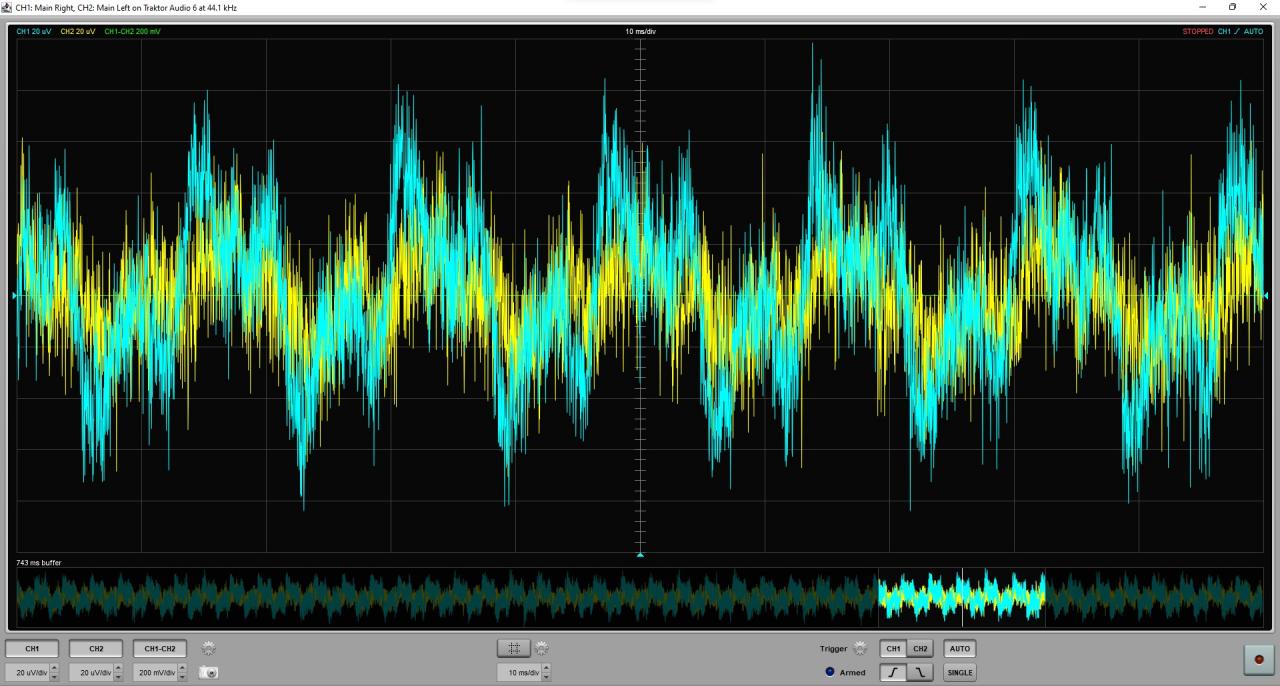
Task: Enable SINGLE trigger mode
Action: pyautogui.click(x=959, y=673)
